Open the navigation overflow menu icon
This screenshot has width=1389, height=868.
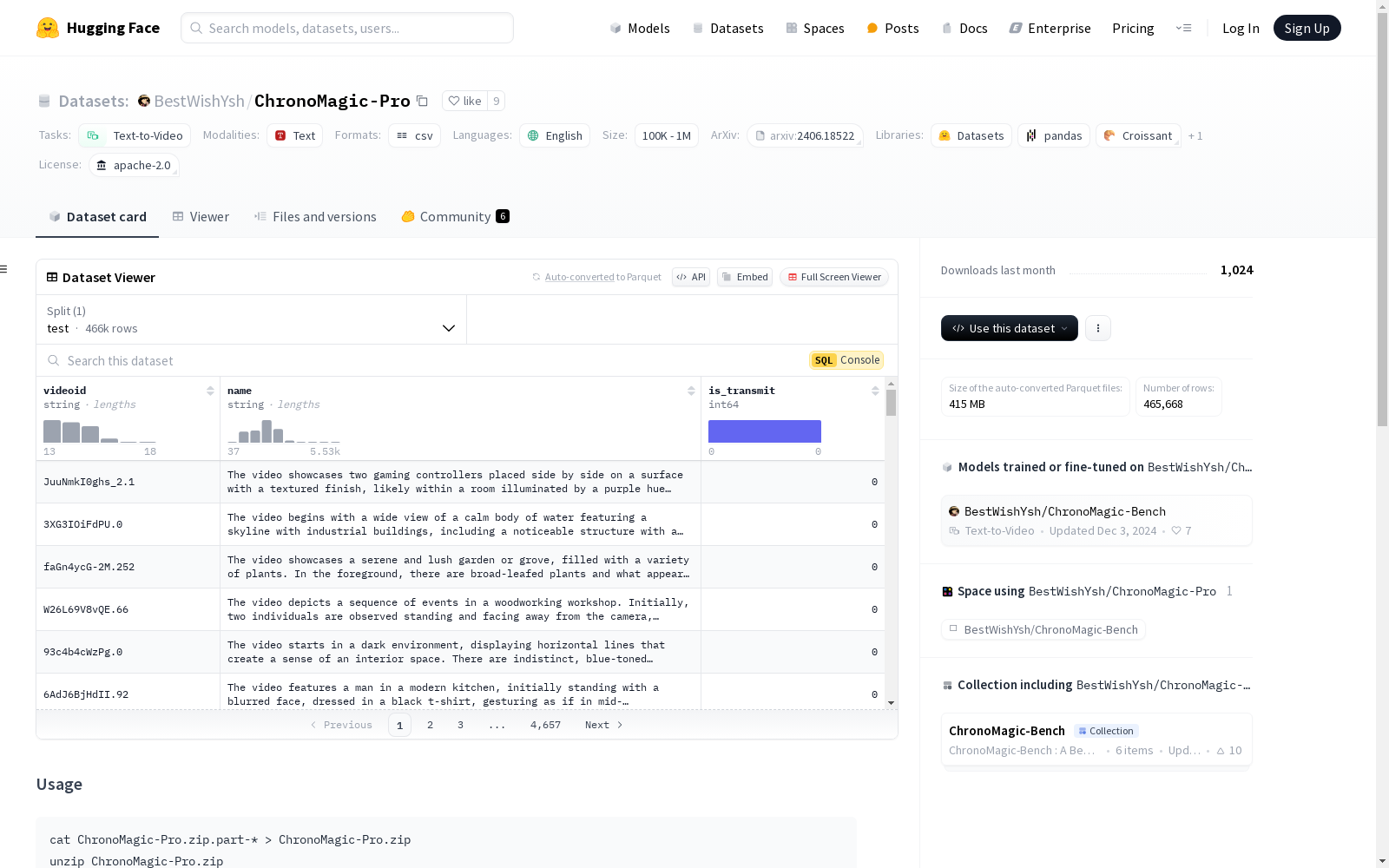(x=1183, y=28)
